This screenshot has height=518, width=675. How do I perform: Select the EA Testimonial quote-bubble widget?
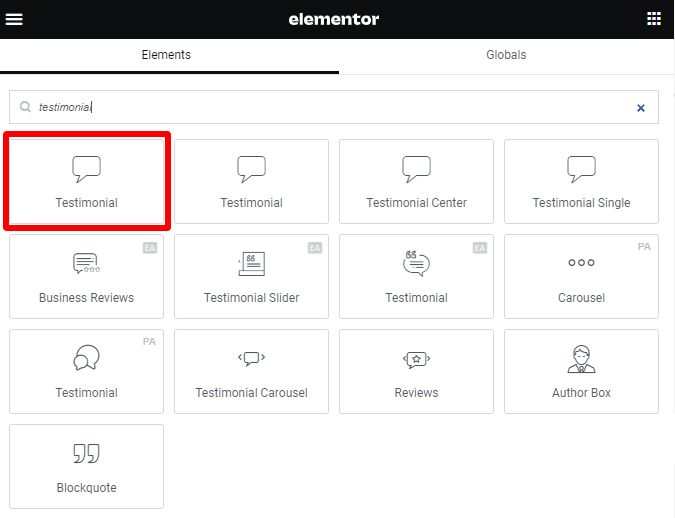[x=416, y=276]
